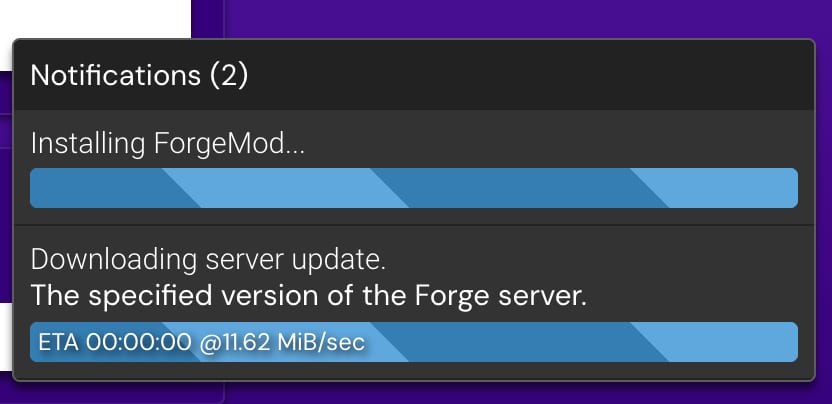Screen dimensions: 832x404
Task: Click right end of ForgeMod progress bar
Action: click(x=788, y=188)
